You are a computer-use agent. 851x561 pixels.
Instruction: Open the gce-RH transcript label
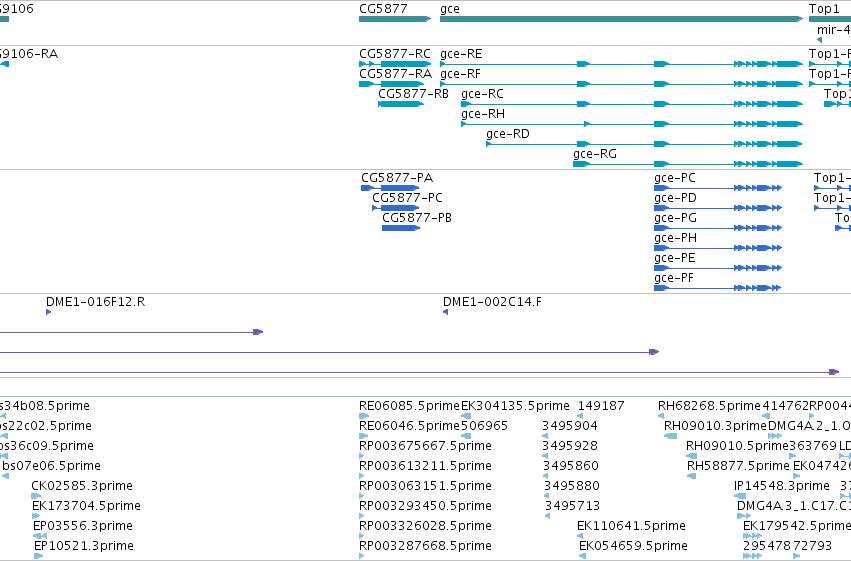[x=483, y=114]
